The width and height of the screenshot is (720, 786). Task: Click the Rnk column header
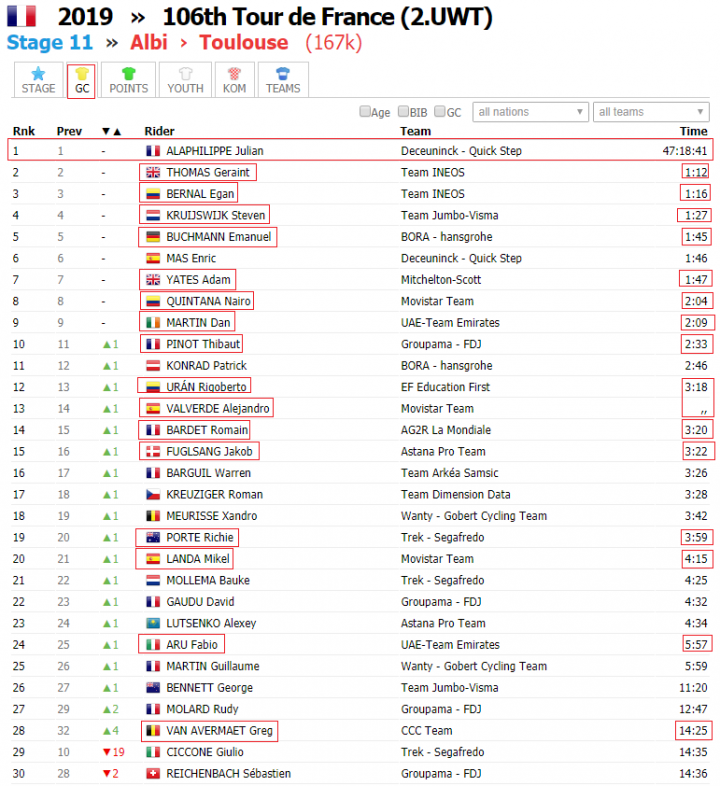point(24,131)
